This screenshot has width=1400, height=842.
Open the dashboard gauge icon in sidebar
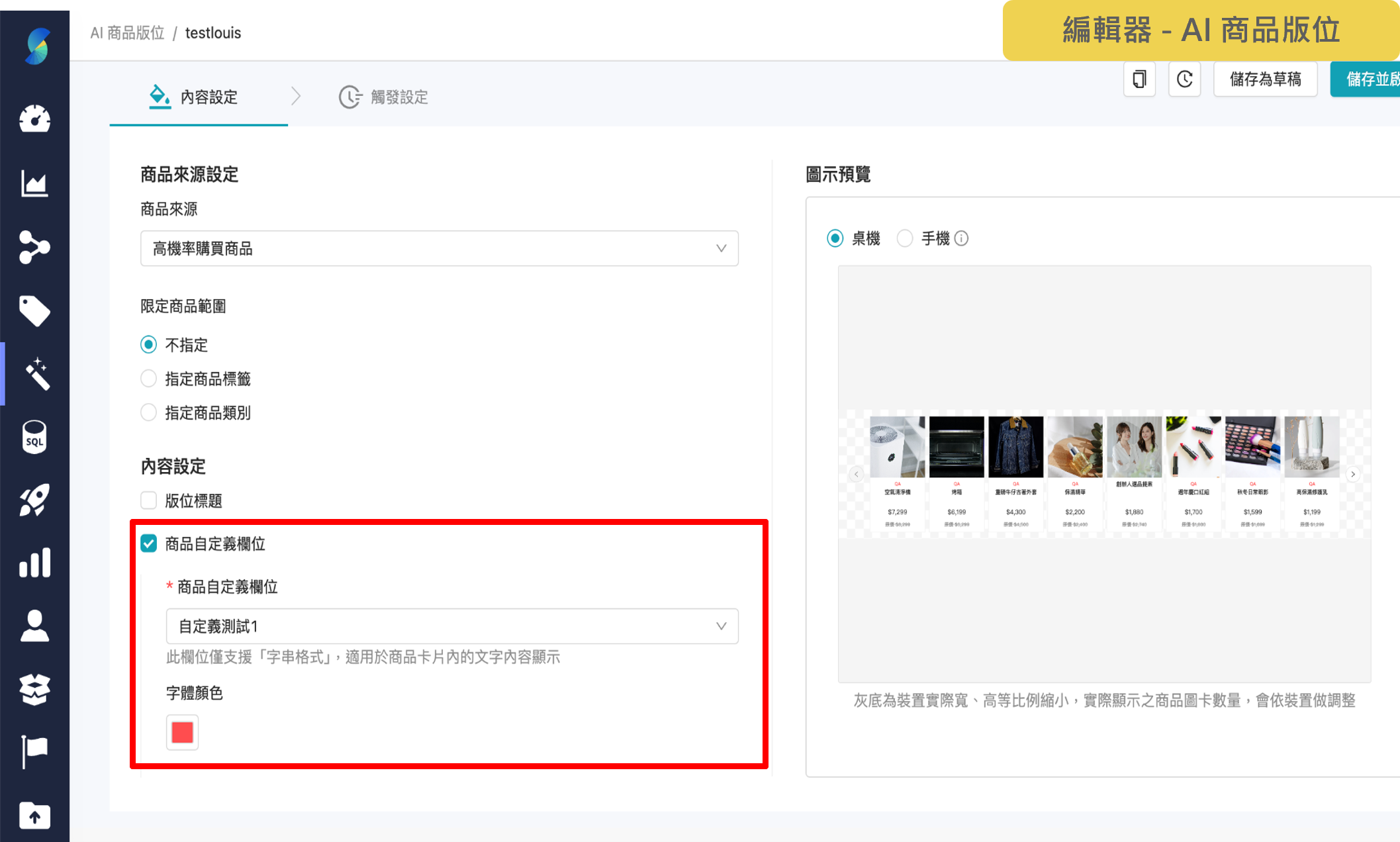coord(35,119)
